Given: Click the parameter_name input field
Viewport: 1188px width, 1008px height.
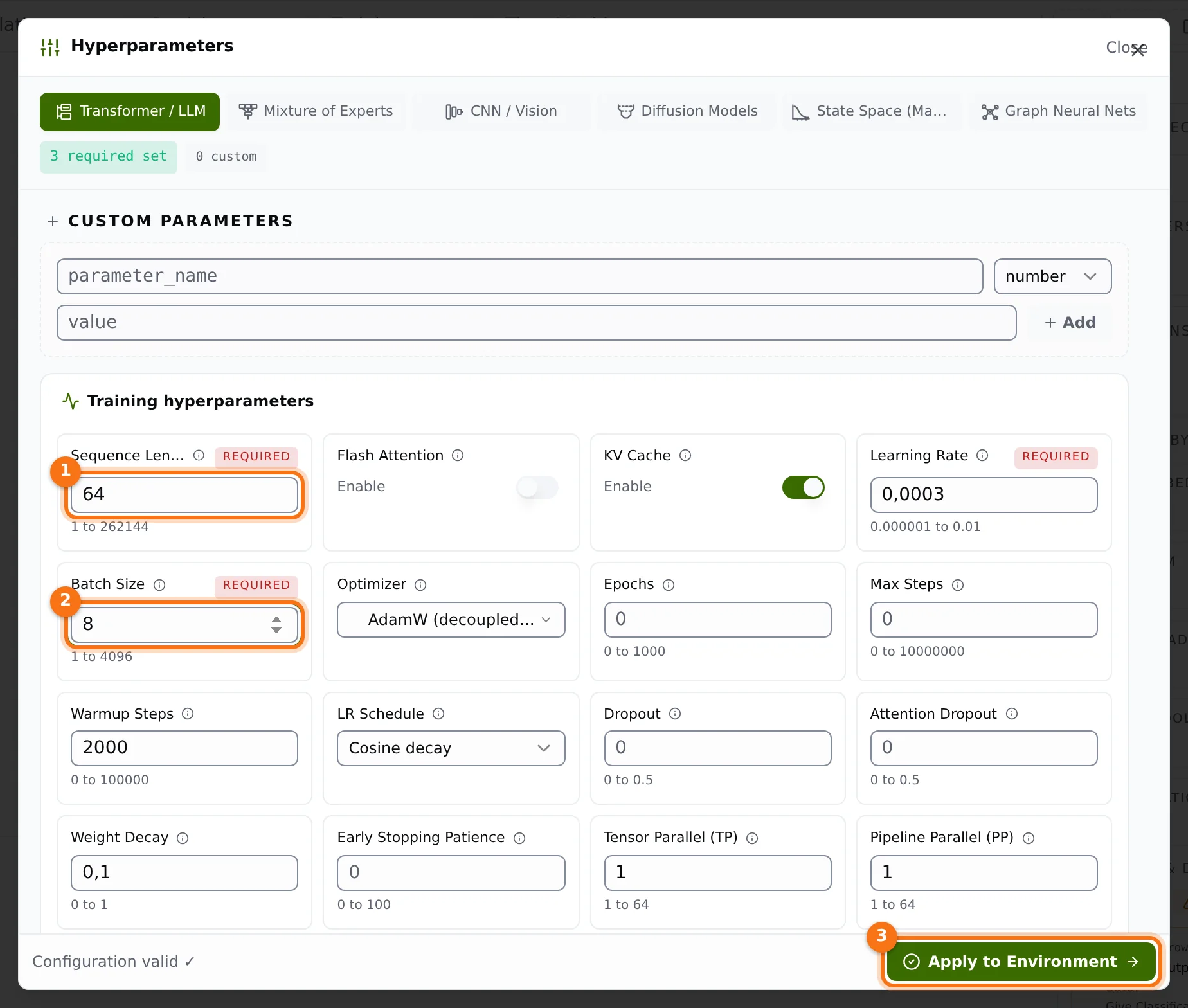Looking at the screenshot, I should [x=519, y=276].
